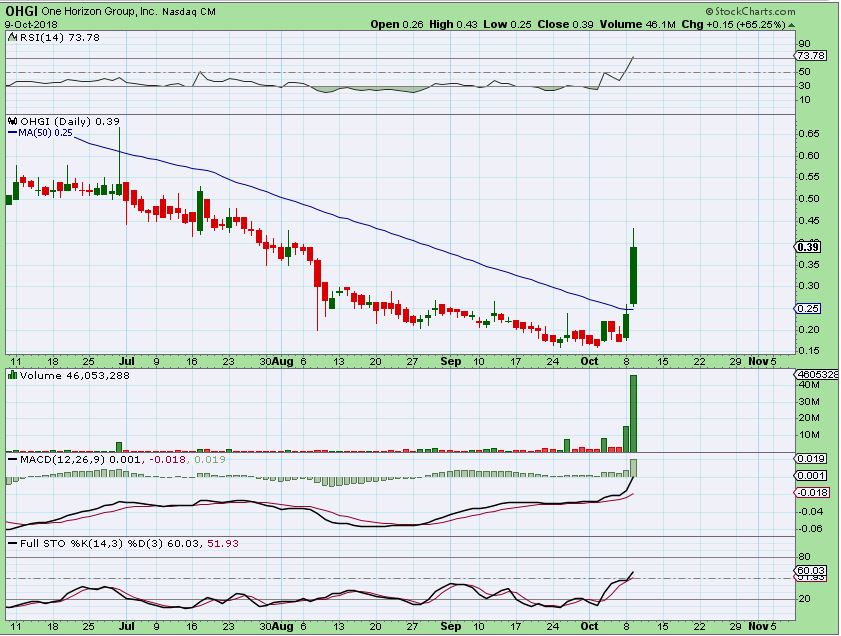
Task: Click the OHGI ticker symbol title
Action: pos(21,11)
